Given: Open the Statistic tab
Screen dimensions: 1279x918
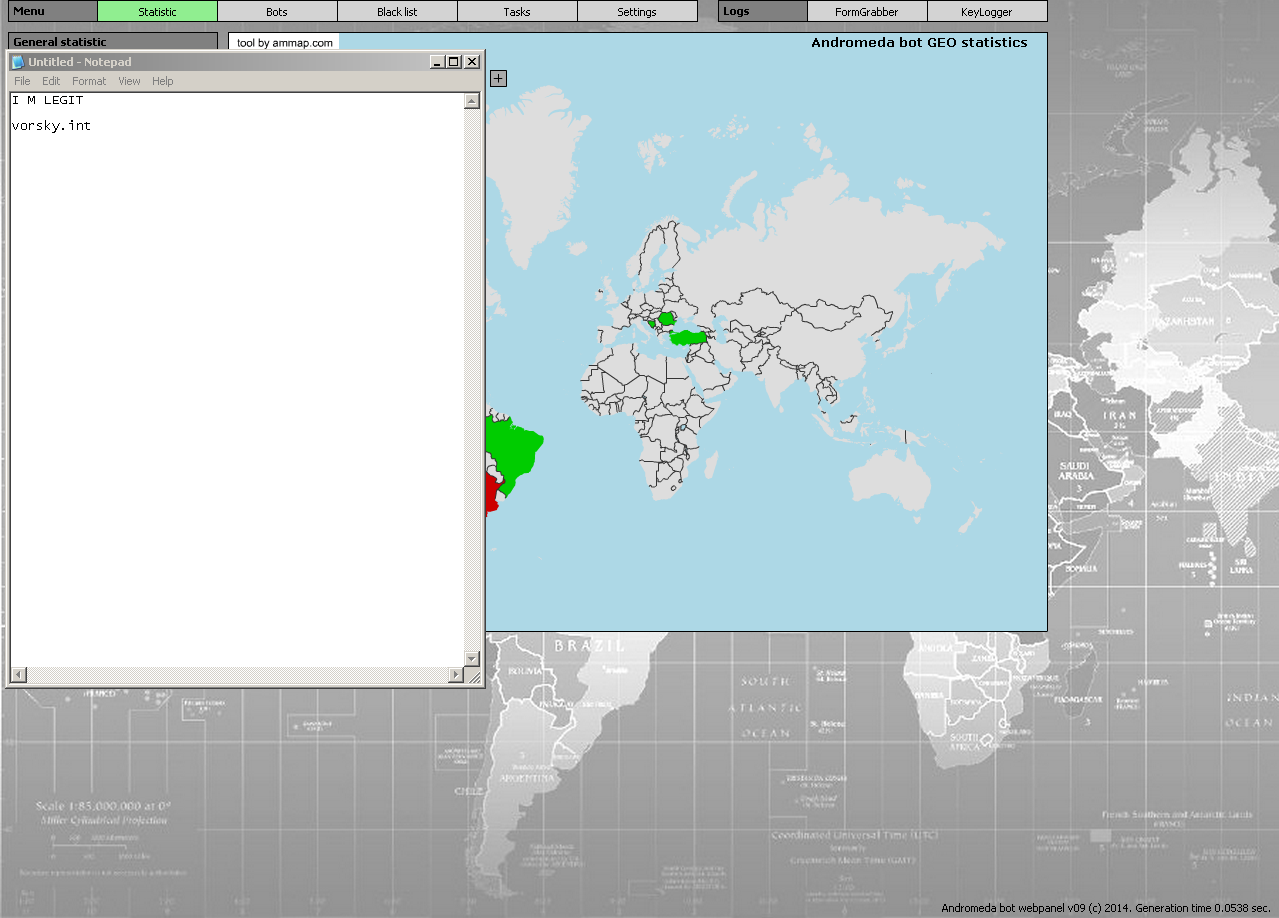Looking at the screenshot, I should [157, 12].
